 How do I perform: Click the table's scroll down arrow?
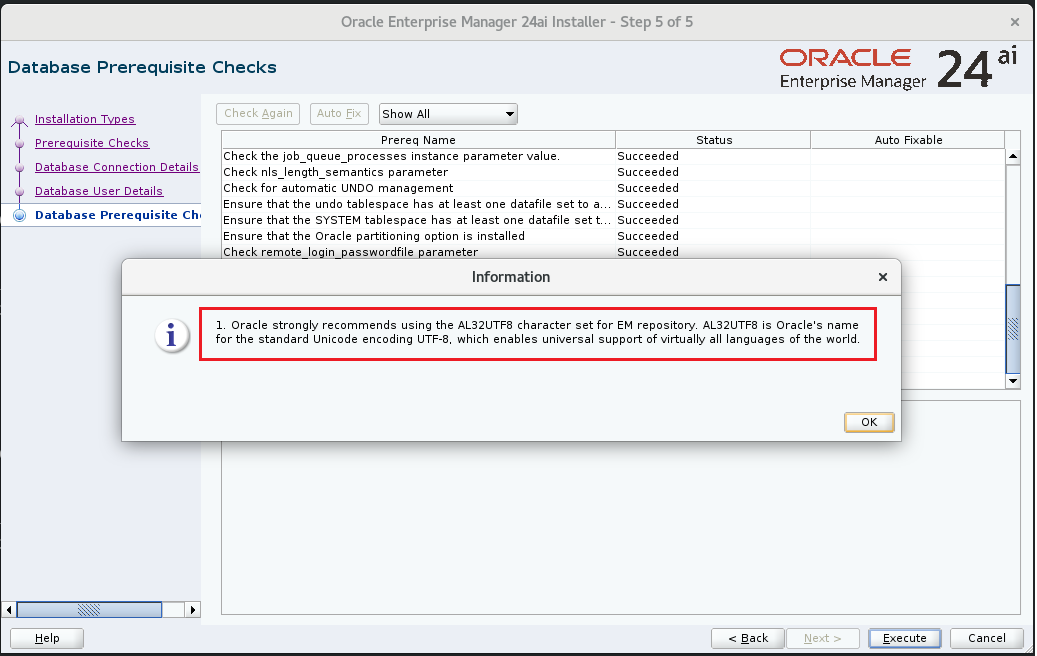click(x=1013, y=381)
